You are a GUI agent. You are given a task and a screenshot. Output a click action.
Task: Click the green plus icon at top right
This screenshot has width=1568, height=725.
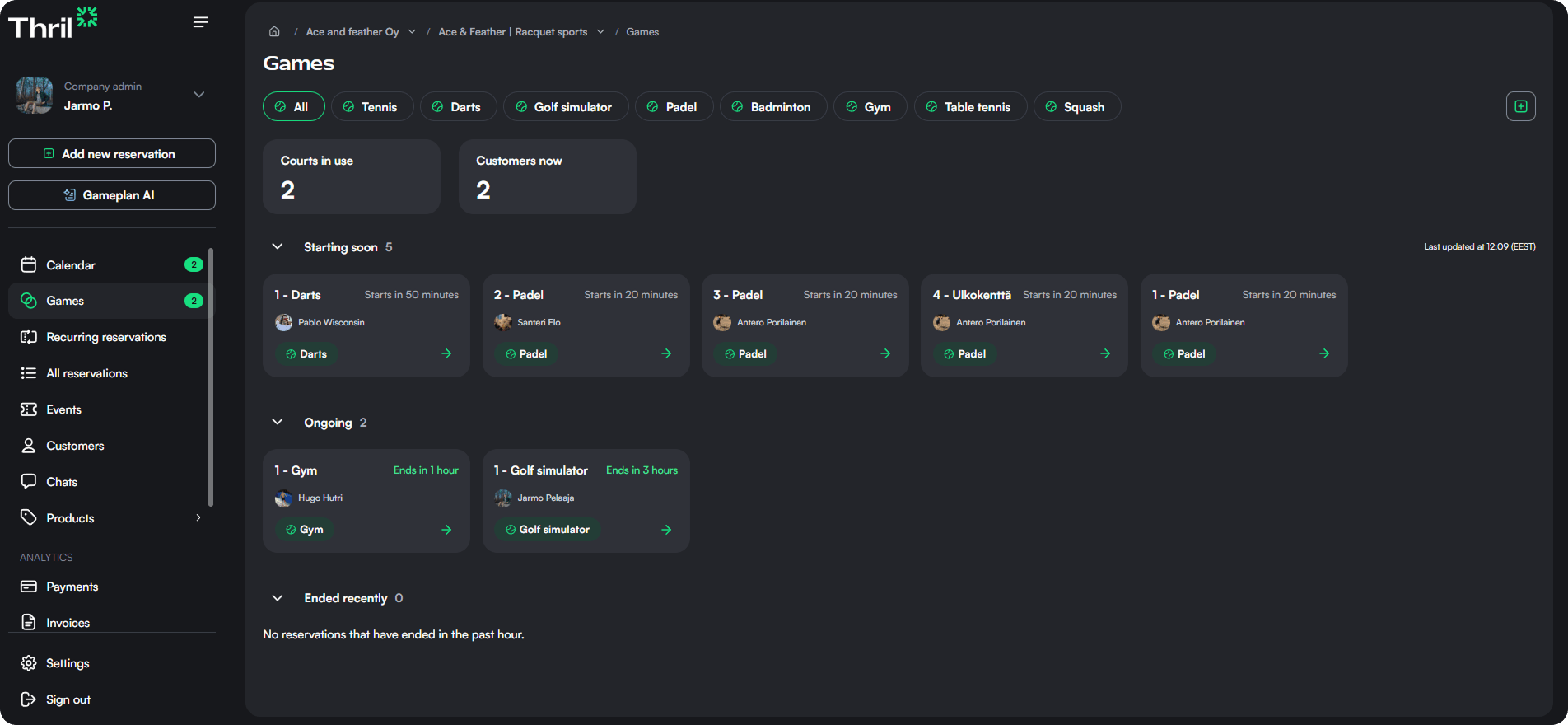coord(1520,106)
